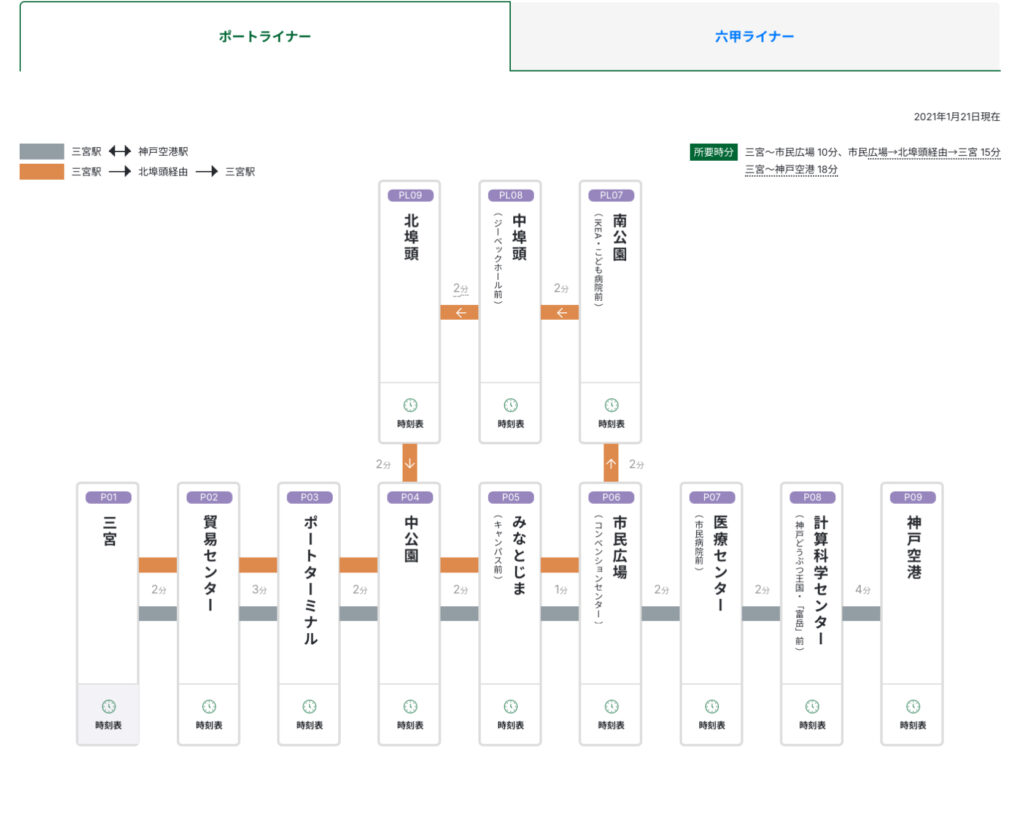Viewport: 1024px width, 816px height.
Task: Select the ポートライナー tab
Action: pos(265,37)
